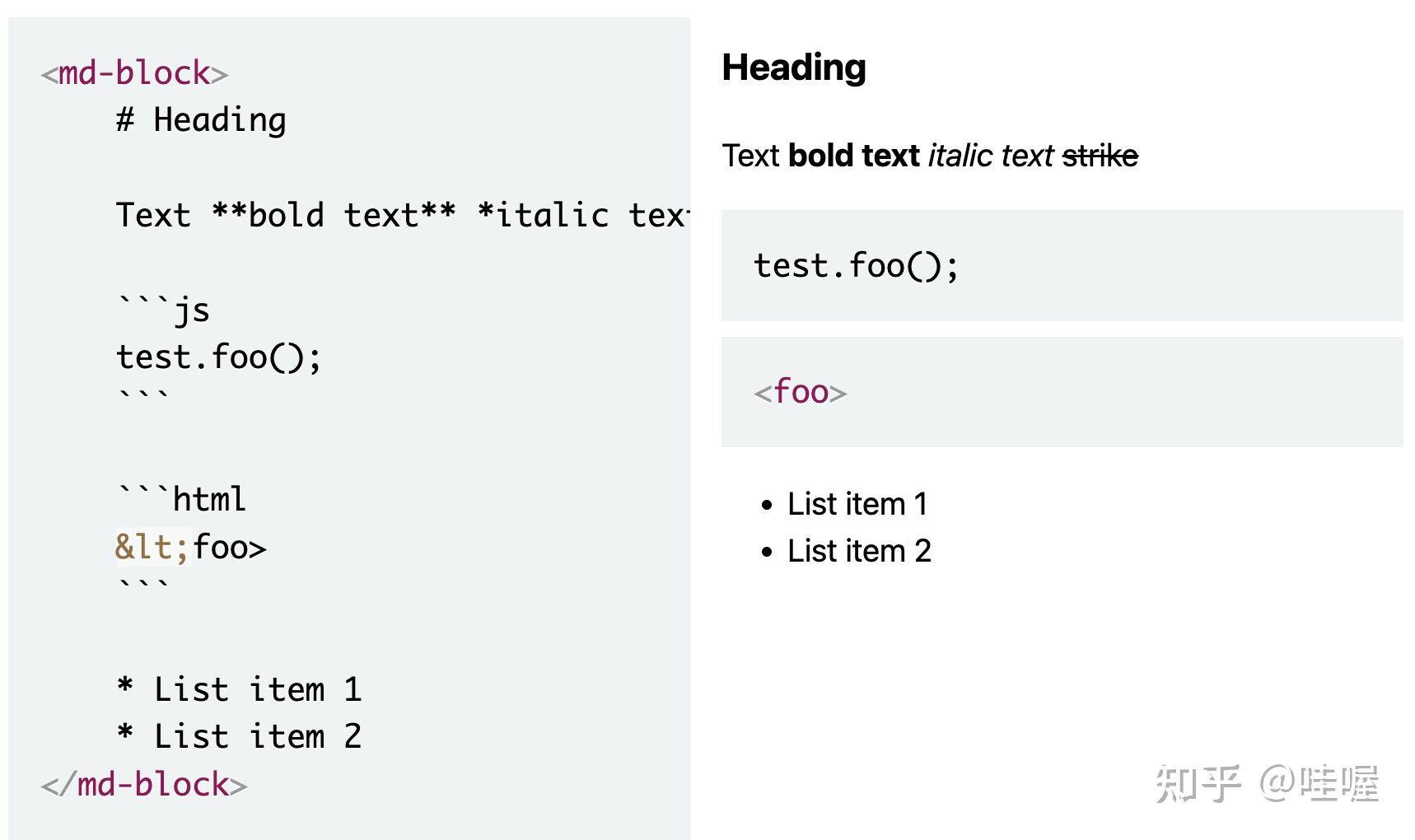Click the '* List item 1' source line
The height and width of the screenshot is (840, 1415).
239,689
